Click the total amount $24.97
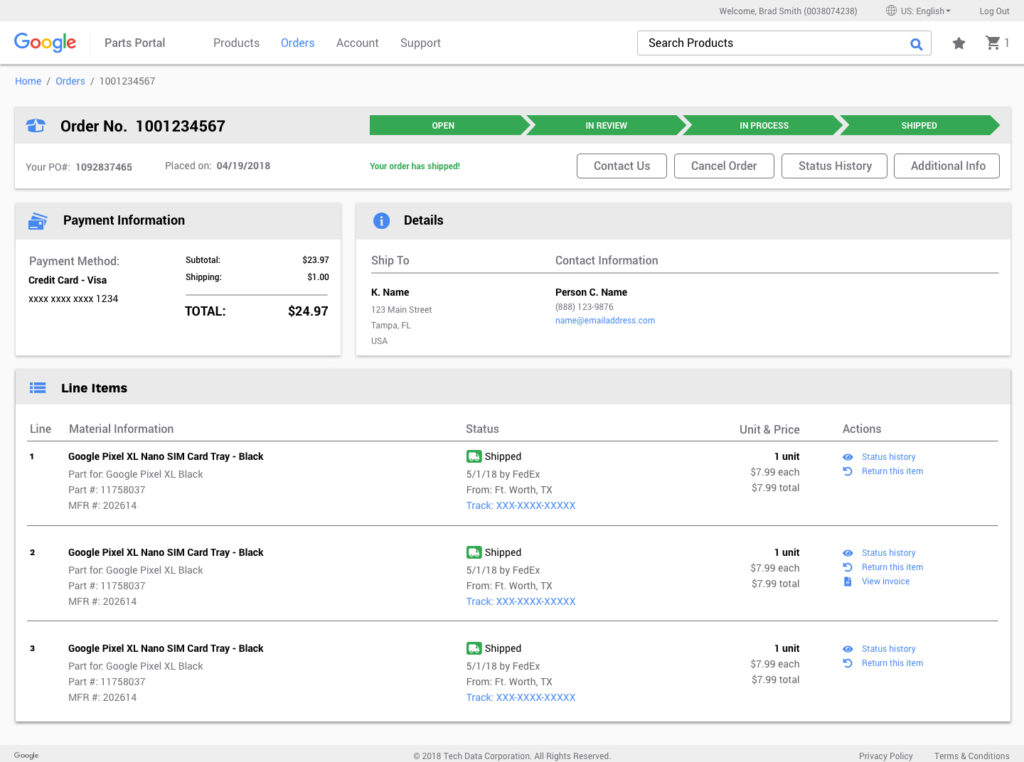The image size is (1024, 762). pyautogui.click(x=308, y=311)
